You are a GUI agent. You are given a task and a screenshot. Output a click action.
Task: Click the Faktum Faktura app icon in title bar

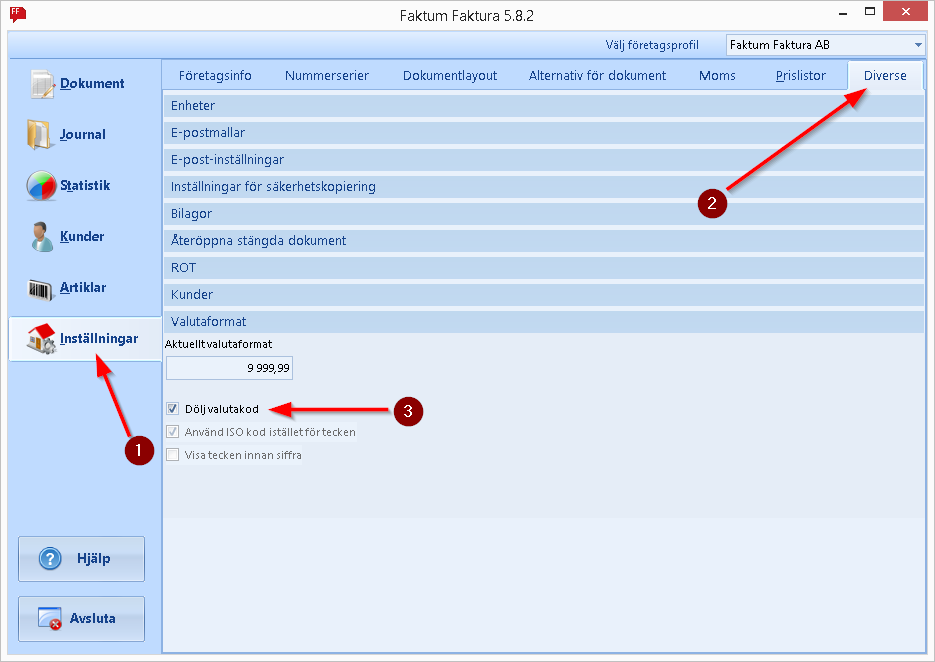[x=18, y=14]
